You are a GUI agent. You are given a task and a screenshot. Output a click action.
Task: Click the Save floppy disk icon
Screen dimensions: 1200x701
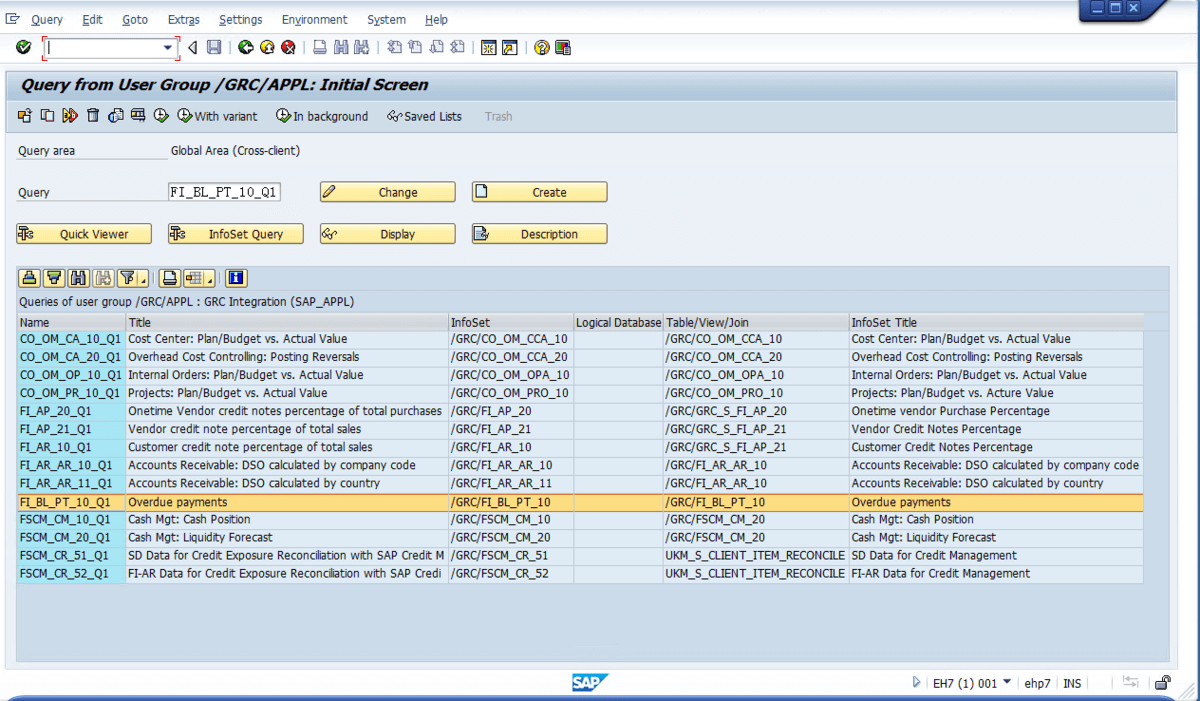click(x=214, y=47)
